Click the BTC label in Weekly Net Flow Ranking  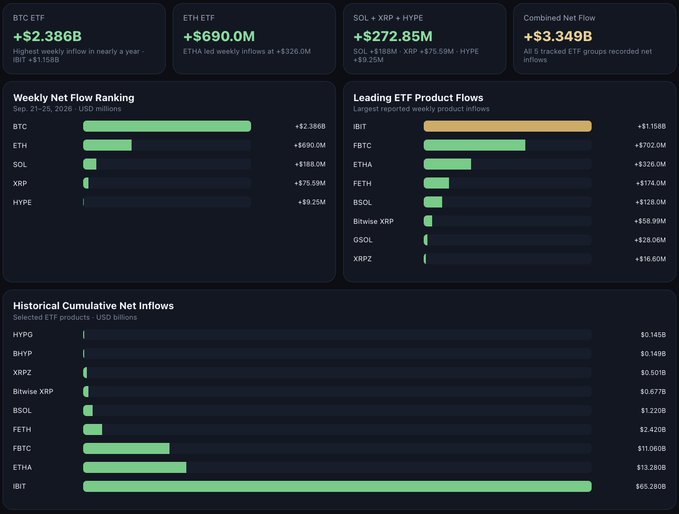pos(20,126)
